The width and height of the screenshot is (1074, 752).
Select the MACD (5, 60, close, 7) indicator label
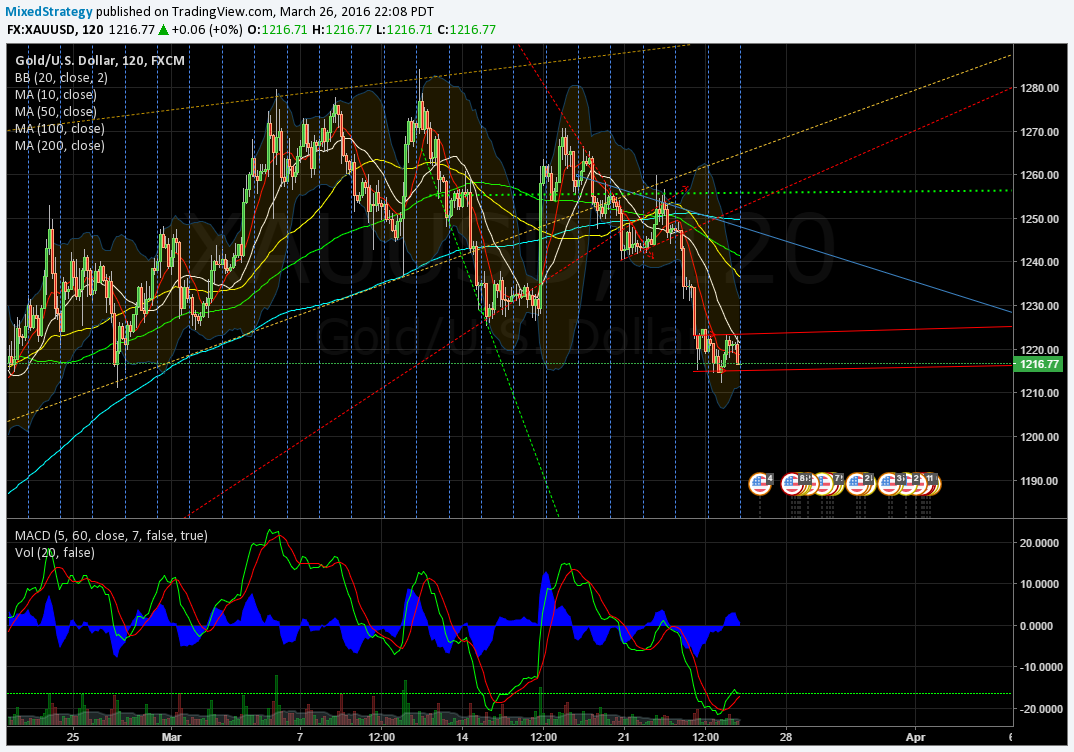pyautogui.click(x=111, y=536)
